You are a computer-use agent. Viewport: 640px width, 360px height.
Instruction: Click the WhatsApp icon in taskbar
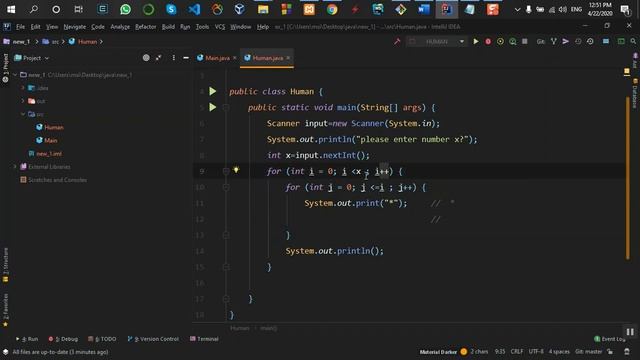pyautogui.click(x=125, y=9)
